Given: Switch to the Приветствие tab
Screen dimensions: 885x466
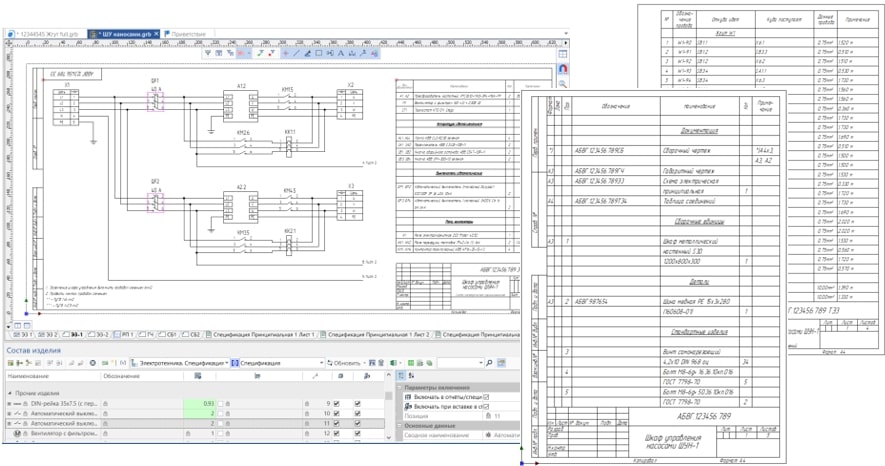Looking at the screenshot, I should 185,34.
